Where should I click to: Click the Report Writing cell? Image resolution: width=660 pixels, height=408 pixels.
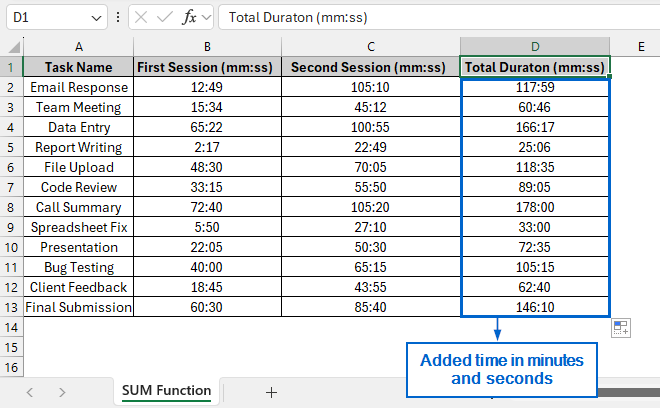pos(79,147)
